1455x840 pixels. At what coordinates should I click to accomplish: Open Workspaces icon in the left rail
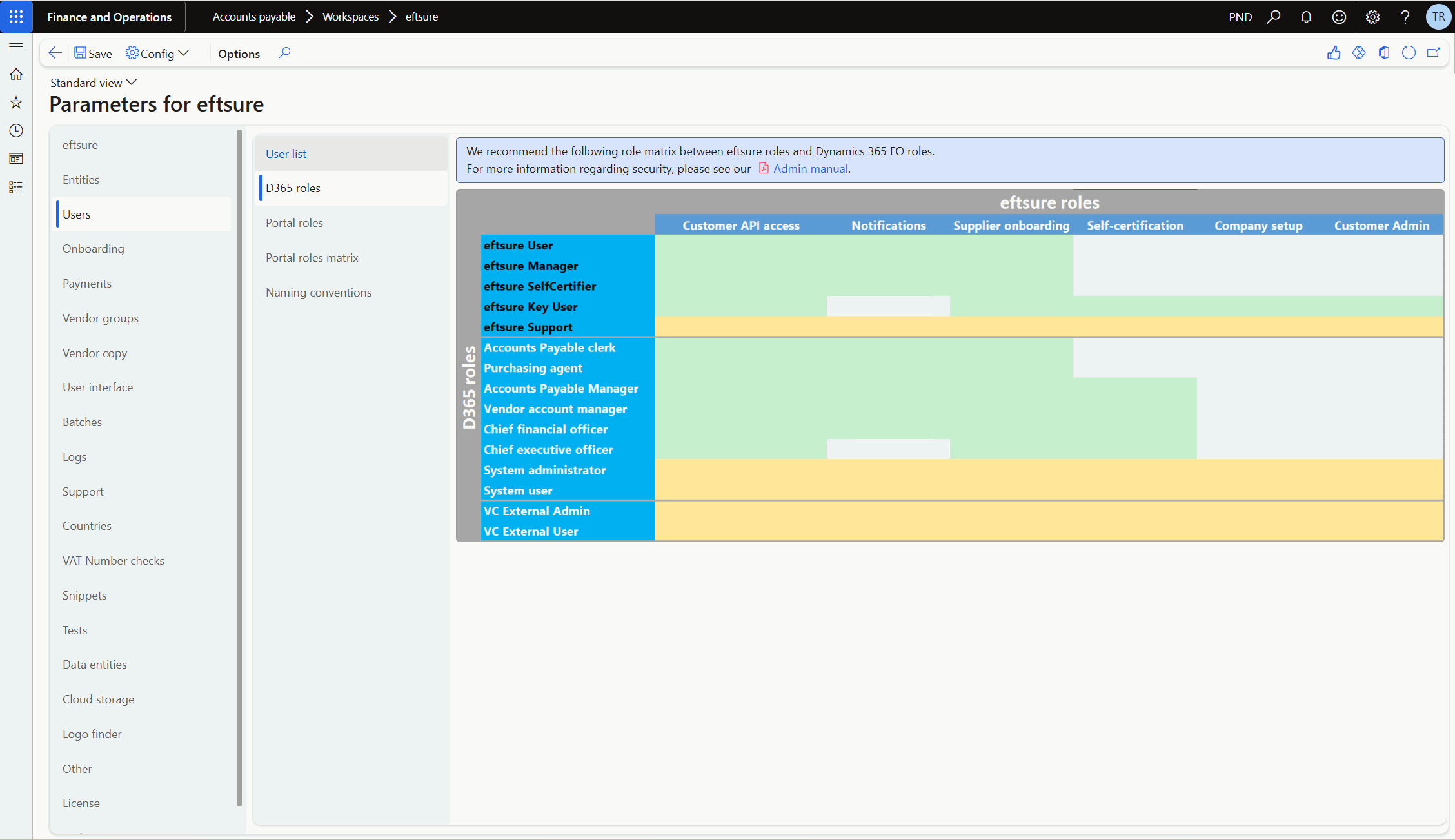tap(16, 159)
